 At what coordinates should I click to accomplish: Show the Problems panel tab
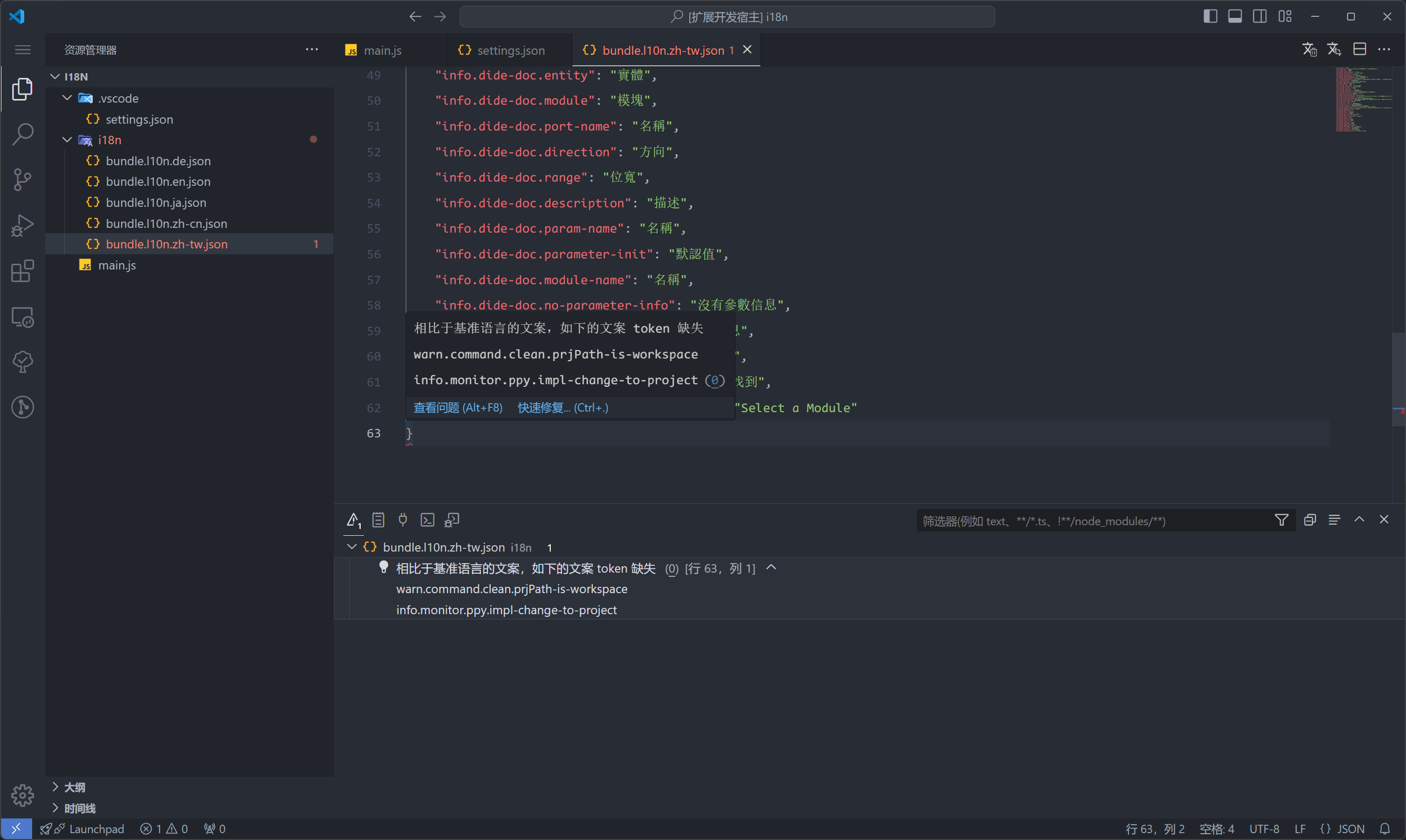(353, 519)
